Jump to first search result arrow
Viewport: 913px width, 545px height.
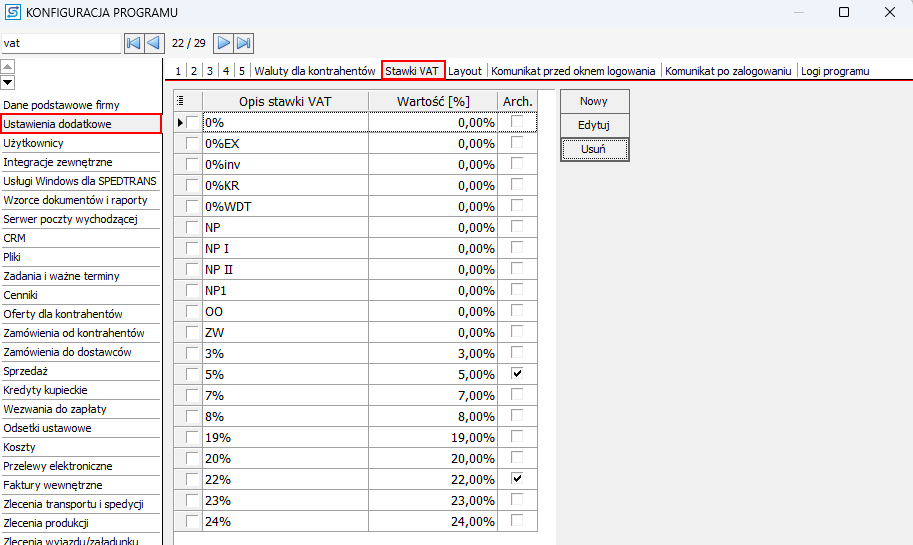click(134, 43)
